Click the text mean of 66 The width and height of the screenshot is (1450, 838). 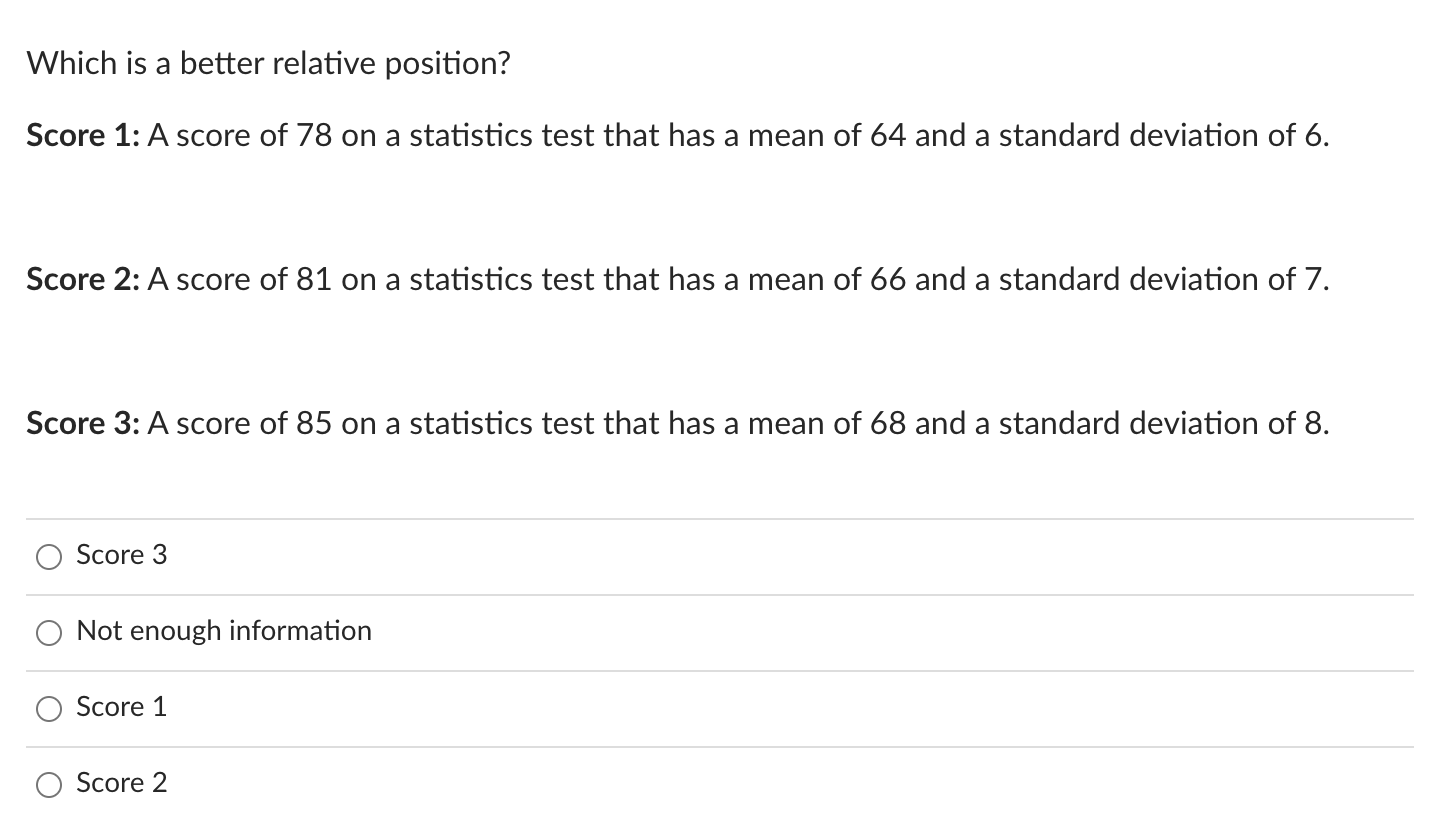point(827,280)
